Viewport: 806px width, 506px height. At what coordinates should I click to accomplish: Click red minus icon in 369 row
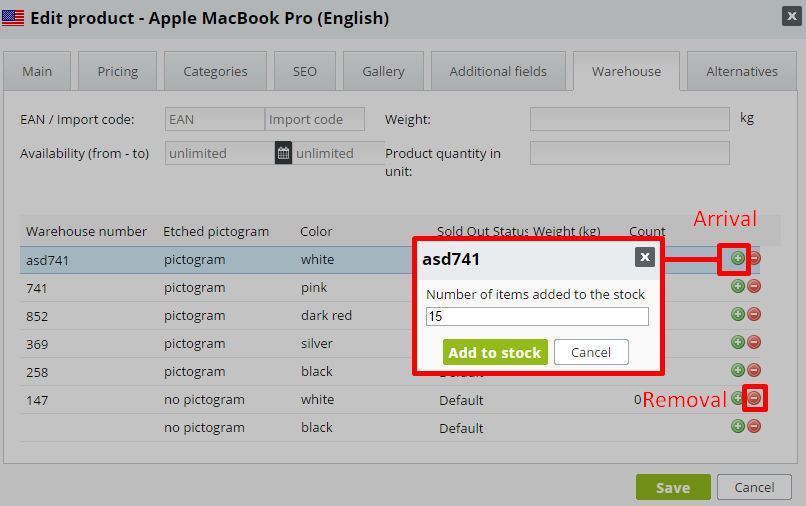[x=754, y=342]
